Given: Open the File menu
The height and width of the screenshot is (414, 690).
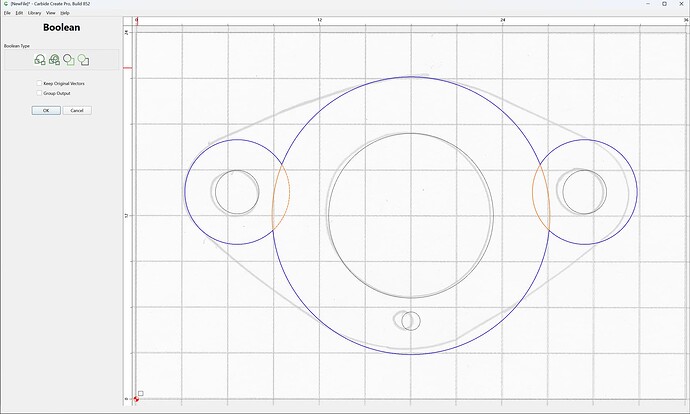Looking at the screenshot, I should (x=7, y=13).
